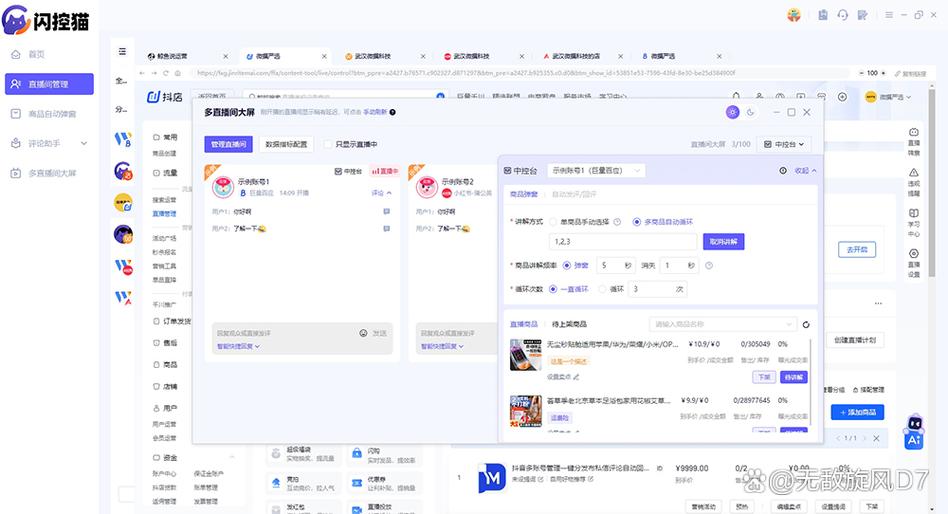Click the browser home icon
Viewport: 948px width, 514px height.
click(x=178, y=73)
